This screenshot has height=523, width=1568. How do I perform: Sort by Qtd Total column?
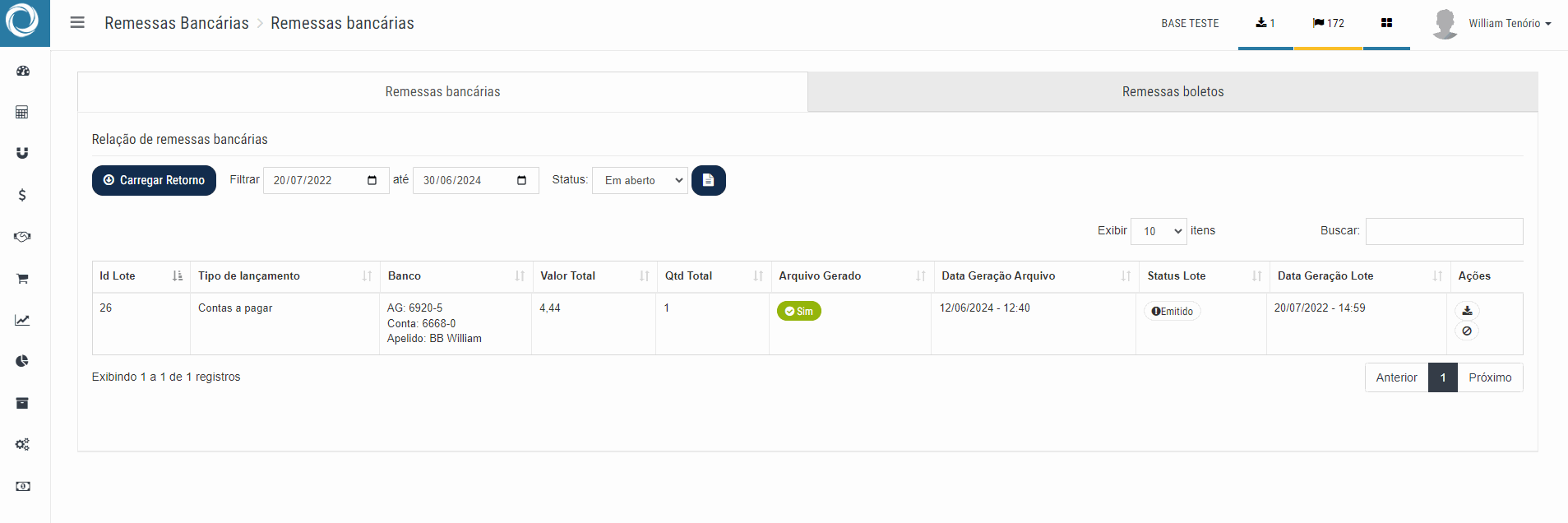tap(713, 276)
